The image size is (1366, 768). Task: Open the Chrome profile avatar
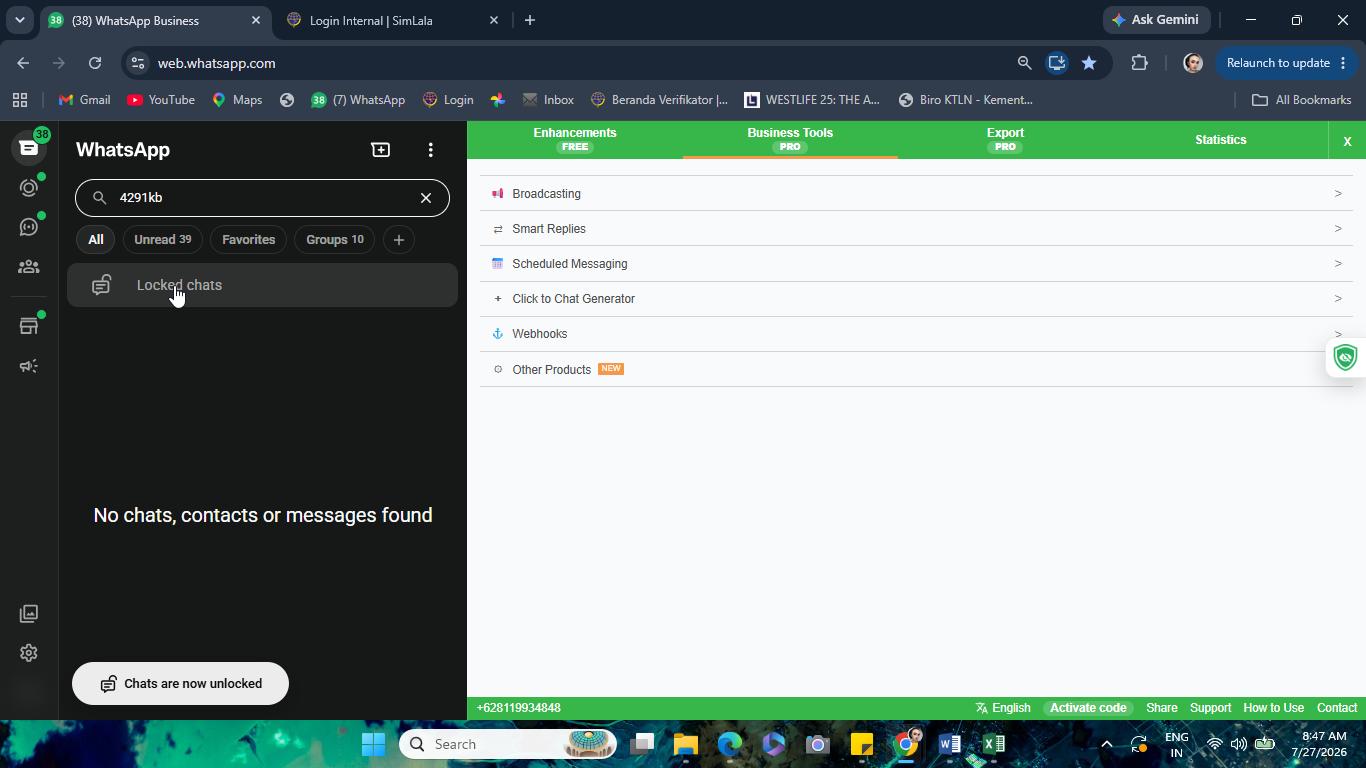(1192, 63)
